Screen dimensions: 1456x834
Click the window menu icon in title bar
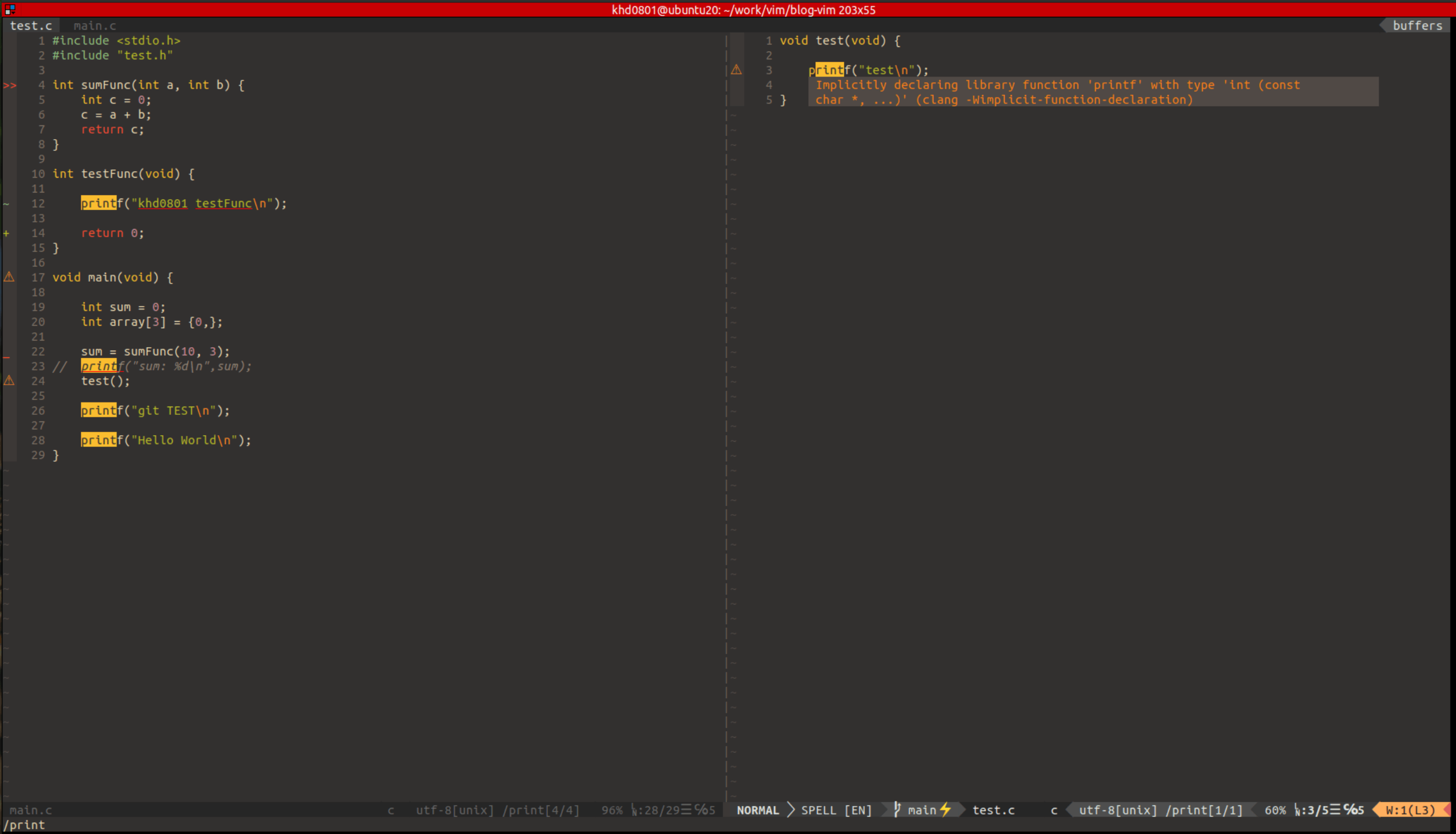coord(10,10)
